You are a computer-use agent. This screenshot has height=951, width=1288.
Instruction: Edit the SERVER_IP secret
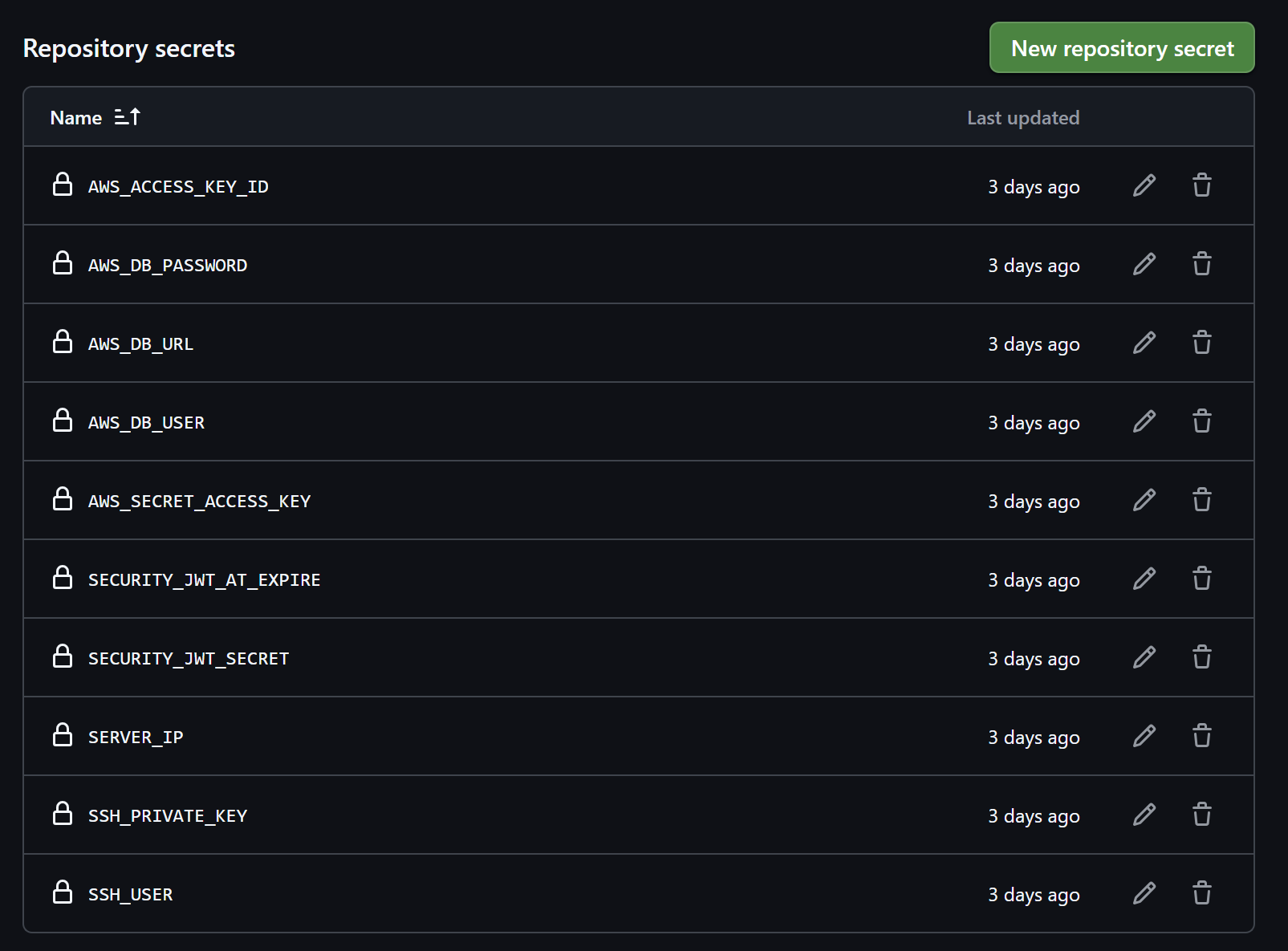click(1144, 736)
